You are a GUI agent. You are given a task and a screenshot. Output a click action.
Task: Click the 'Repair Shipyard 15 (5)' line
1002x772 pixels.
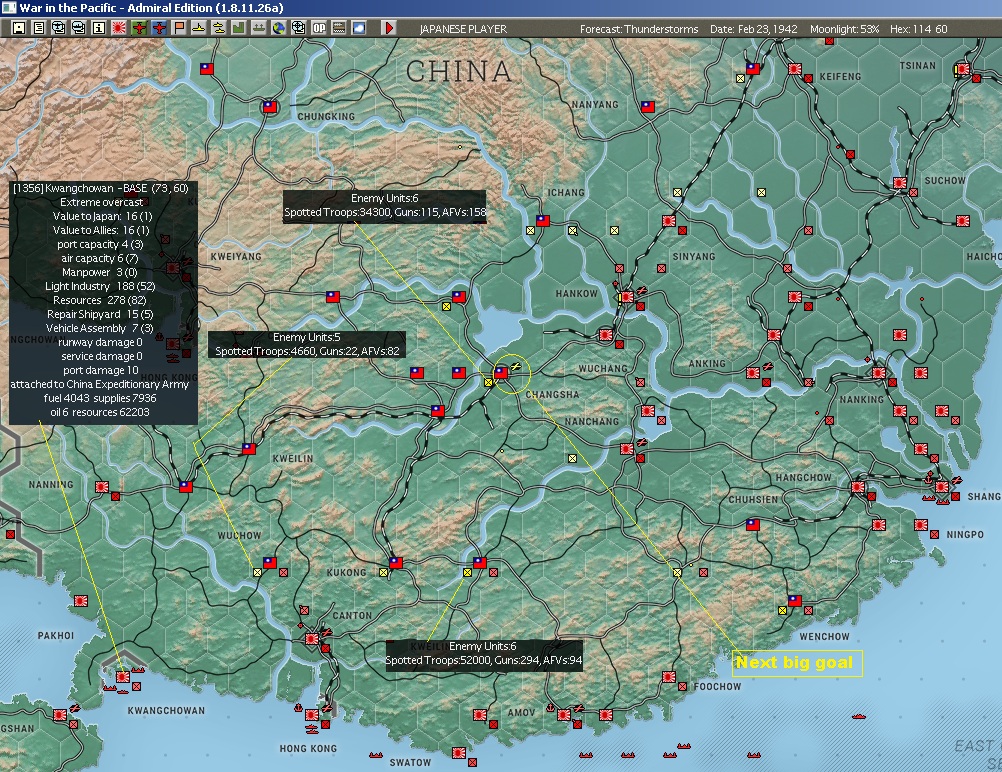(x=100, y=314)
